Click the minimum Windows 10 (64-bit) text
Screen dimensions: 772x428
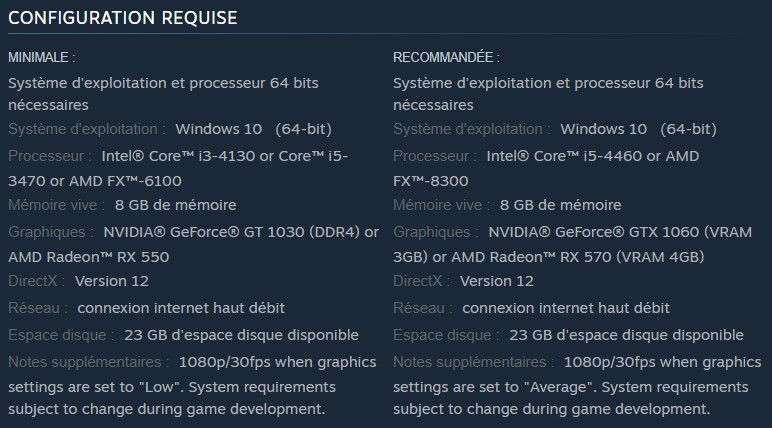tap(253, 129)
